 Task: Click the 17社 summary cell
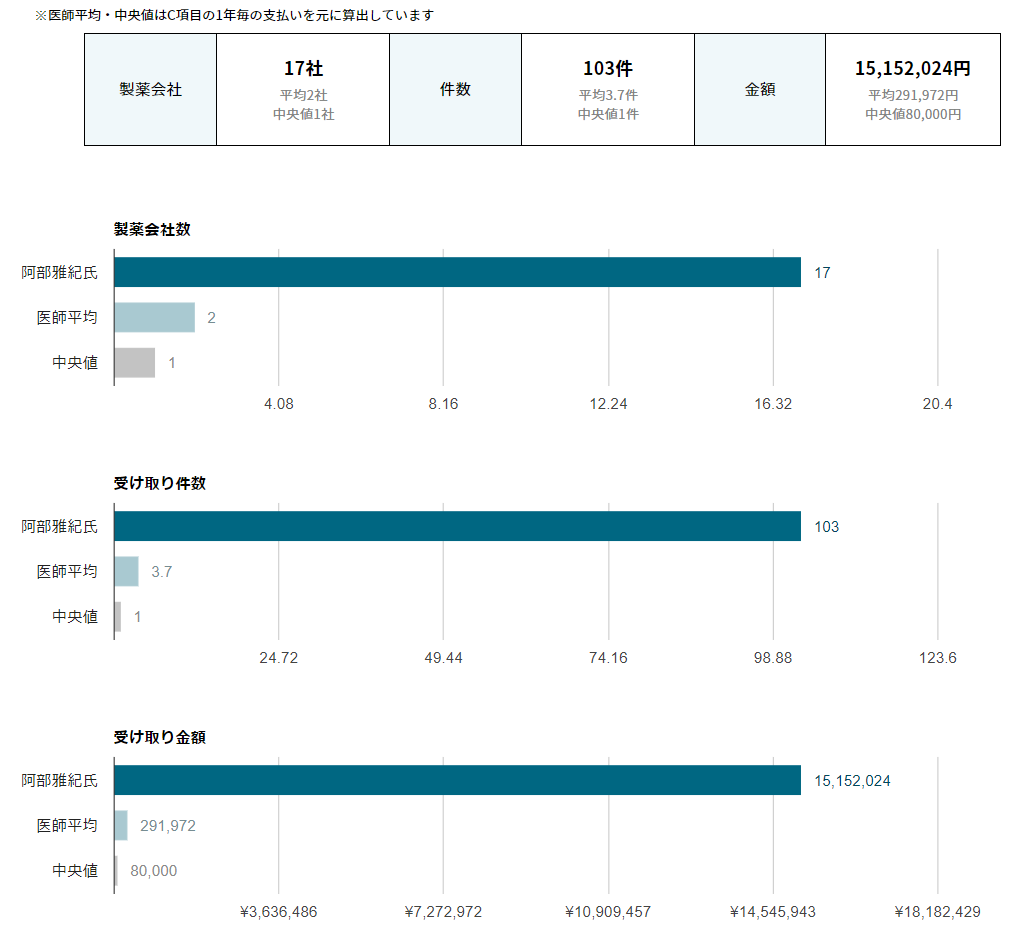point(303,90)
